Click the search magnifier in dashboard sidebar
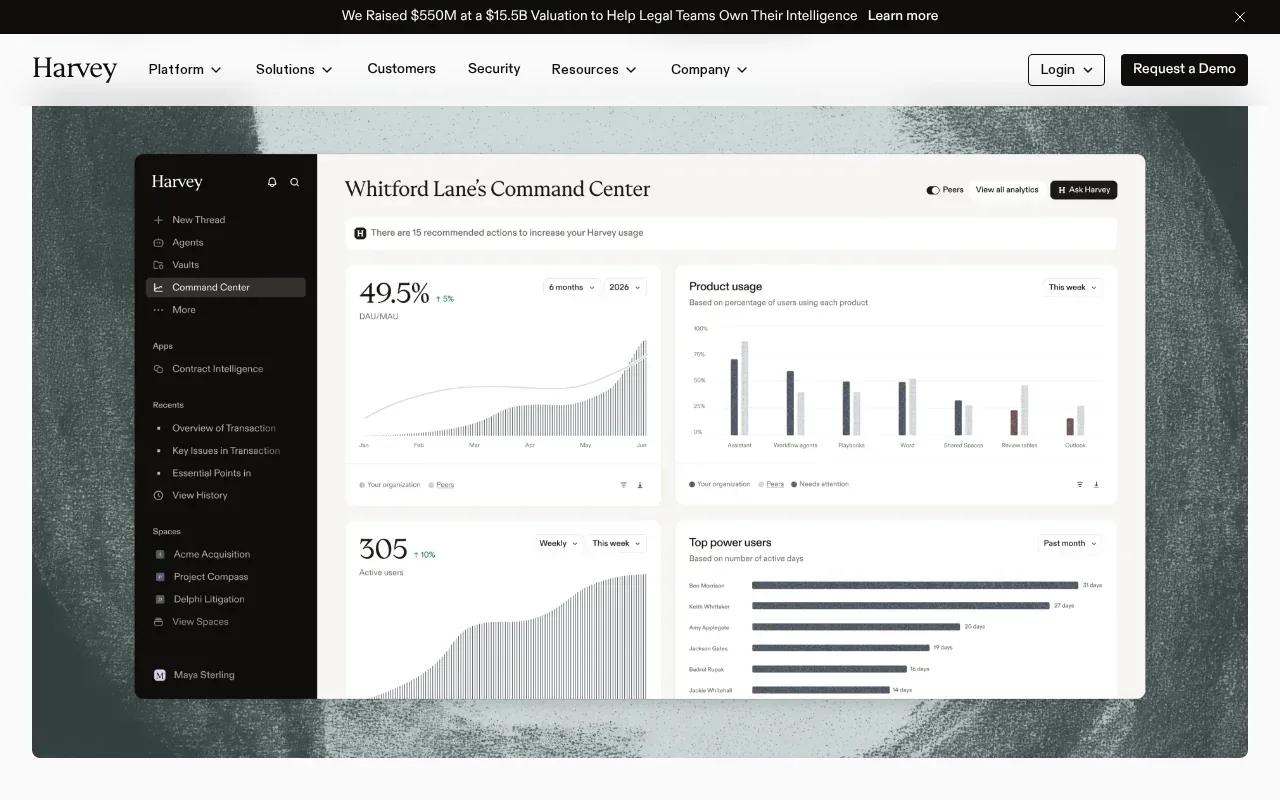The image size is (1280, 800). coord(295,182)
